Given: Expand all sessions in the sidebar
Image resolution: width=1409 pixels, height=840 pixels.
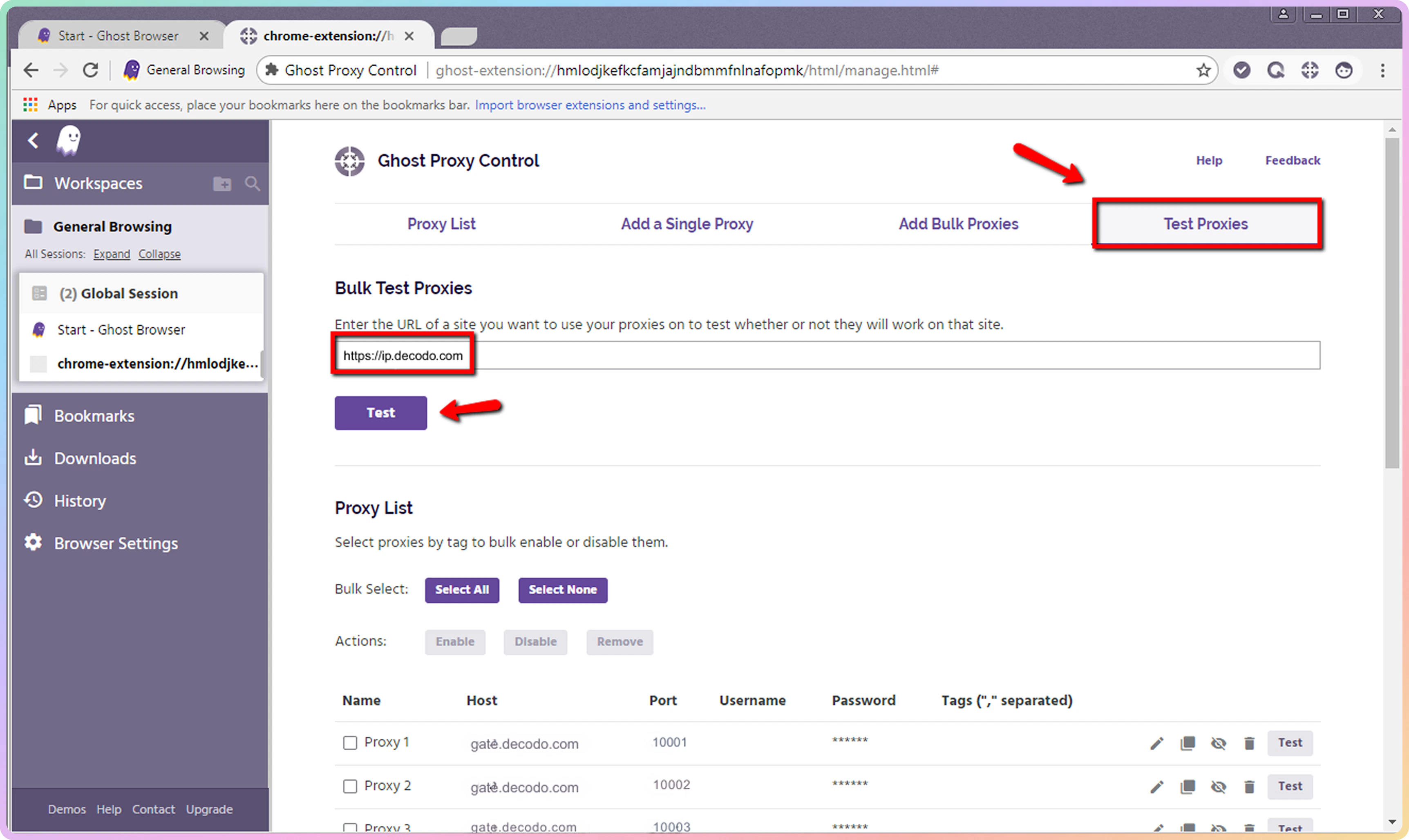Looking at the screenshot, I should point(112,254).
